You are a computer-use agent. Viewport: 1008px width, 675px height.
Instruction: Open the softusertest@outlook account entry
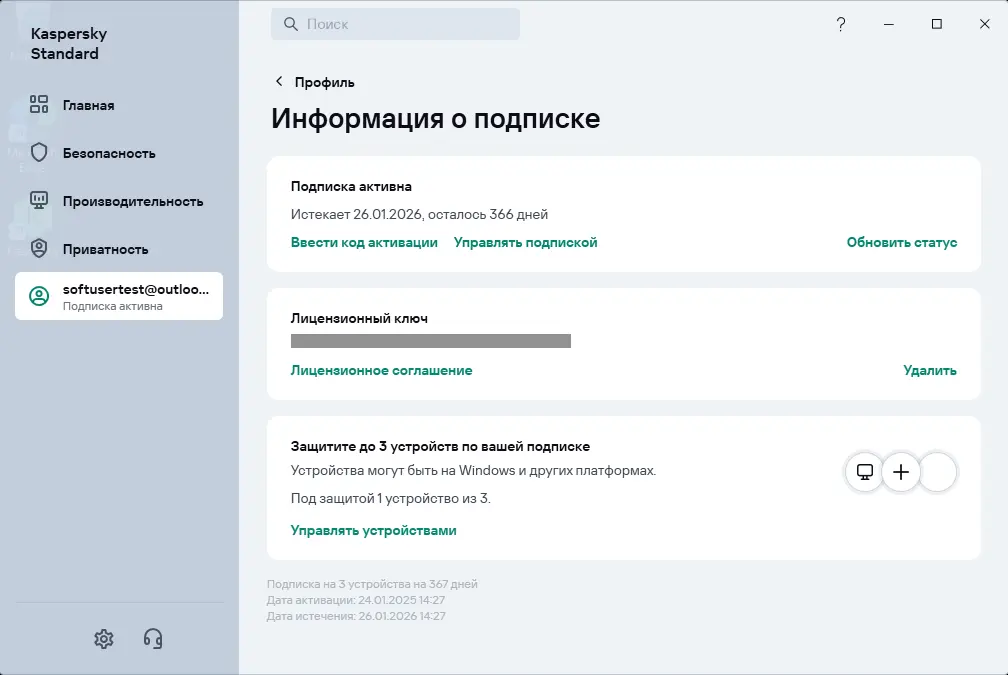[x=119, y=296]
